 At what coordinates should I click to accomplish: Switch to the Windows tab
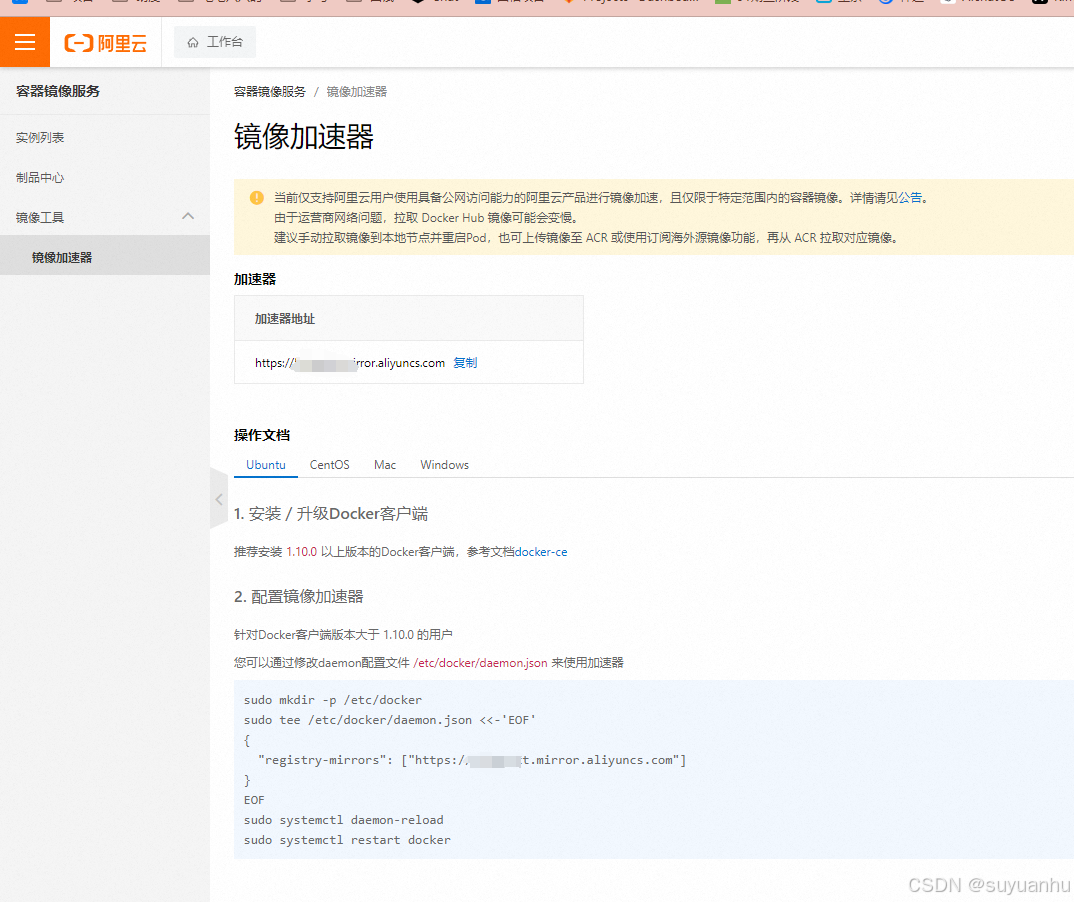point(445,465)
